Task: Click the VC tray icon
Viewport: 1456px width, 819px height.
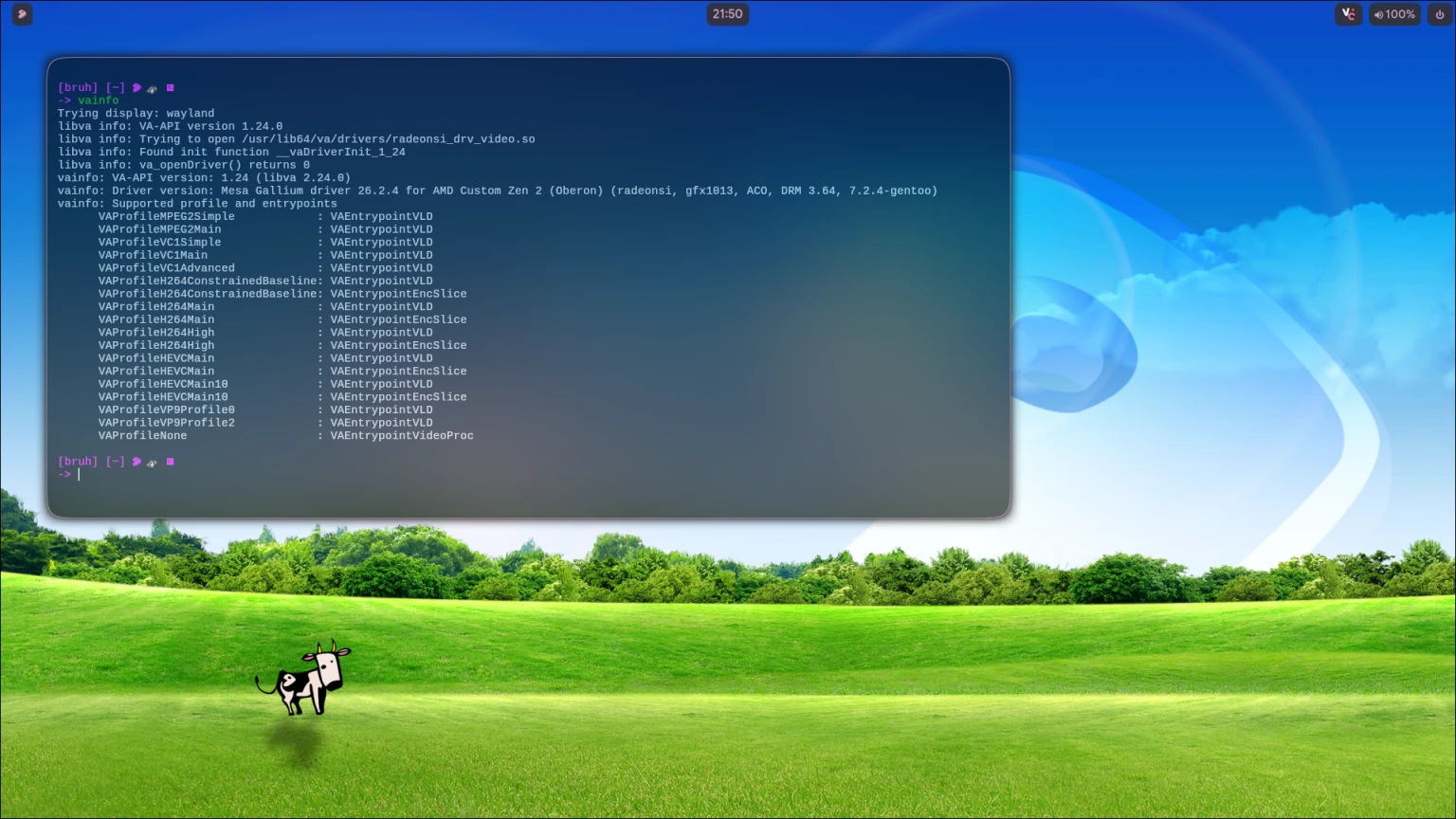Action: (x=1348, y=14)
